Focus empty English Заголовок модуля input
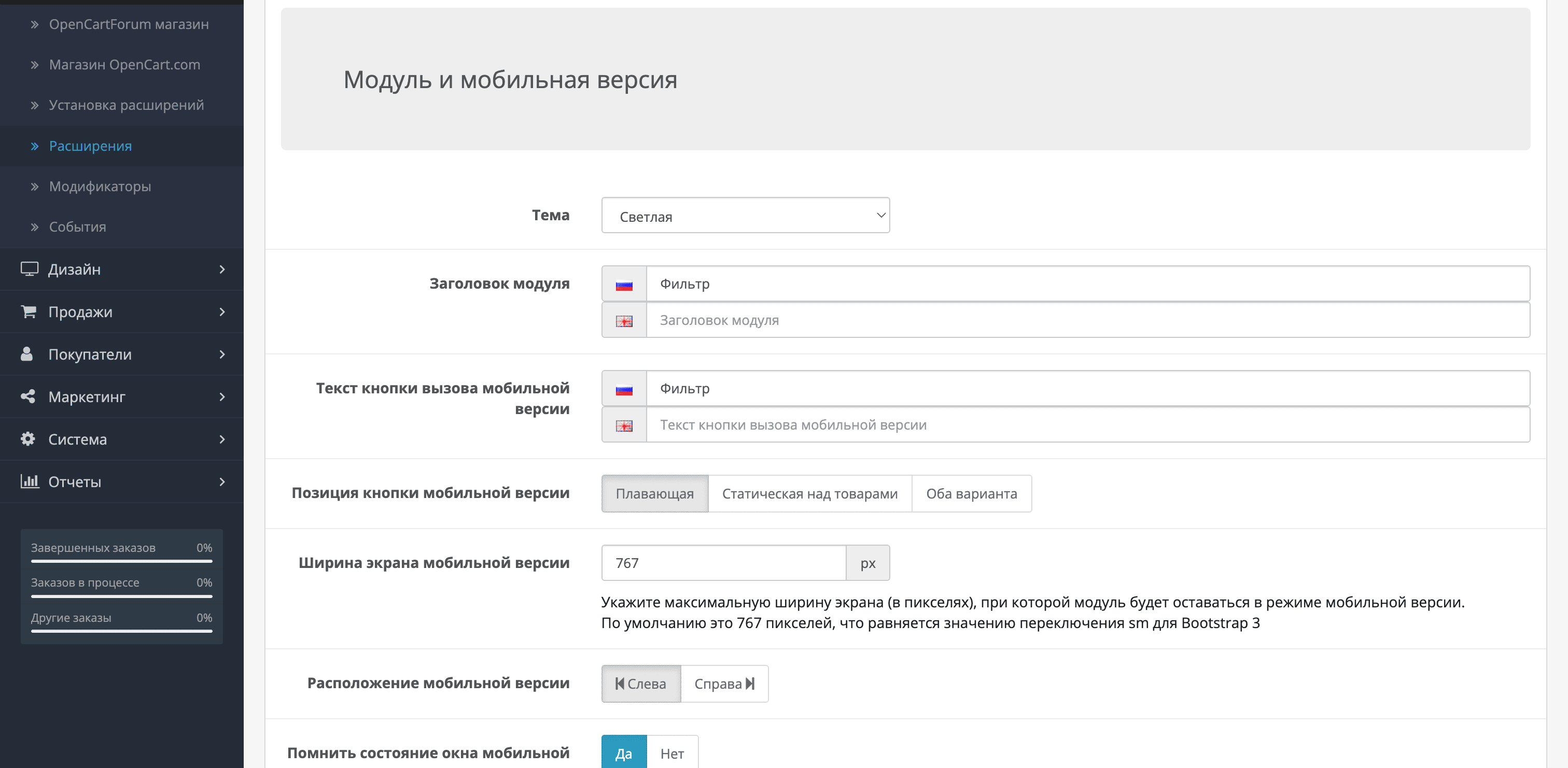This screenshot has height=768, width=1568. pos(1088,320)
